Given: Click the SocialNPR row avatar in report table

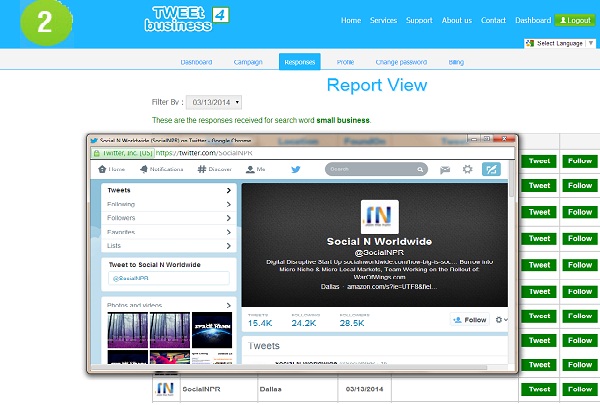Looking at the screenshot, I should point(166,389).
